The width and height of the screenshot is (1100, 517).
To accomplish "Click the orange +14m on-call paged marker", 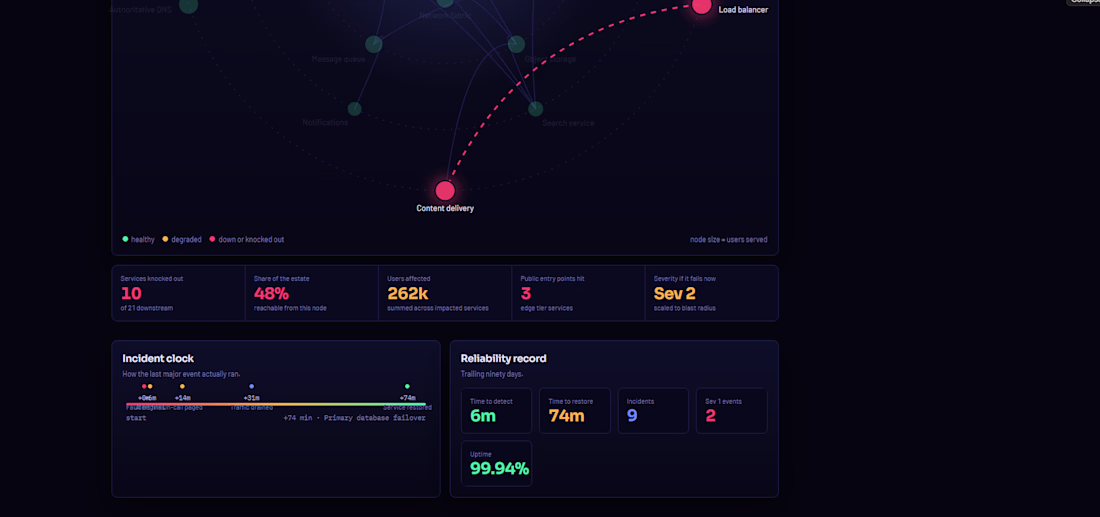I will click(x=182, y=387).
